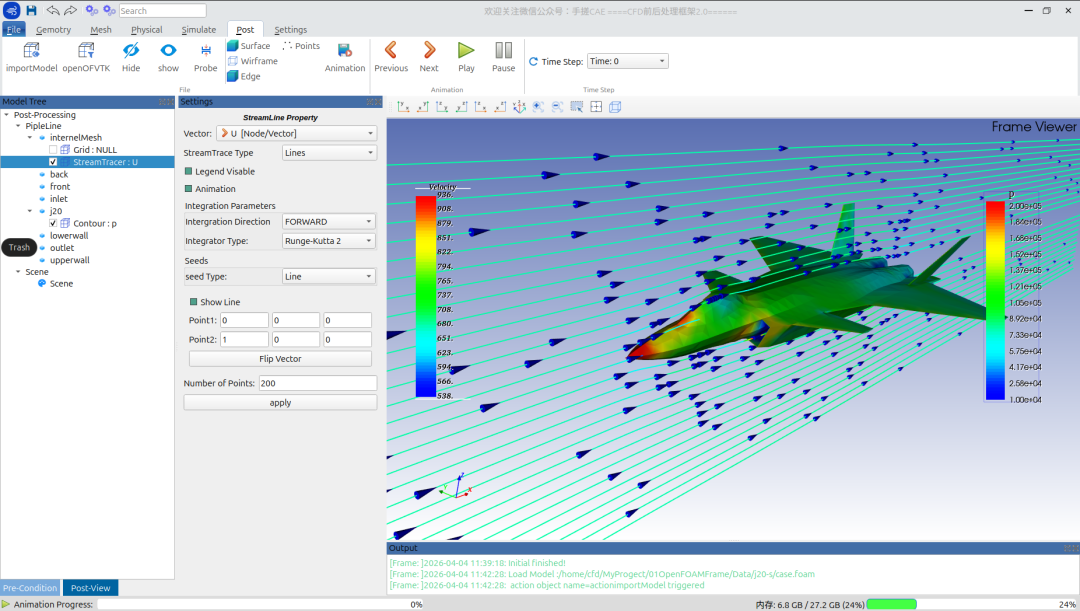
Task: Click the Flip Vector button
Action: pos(280,359)
